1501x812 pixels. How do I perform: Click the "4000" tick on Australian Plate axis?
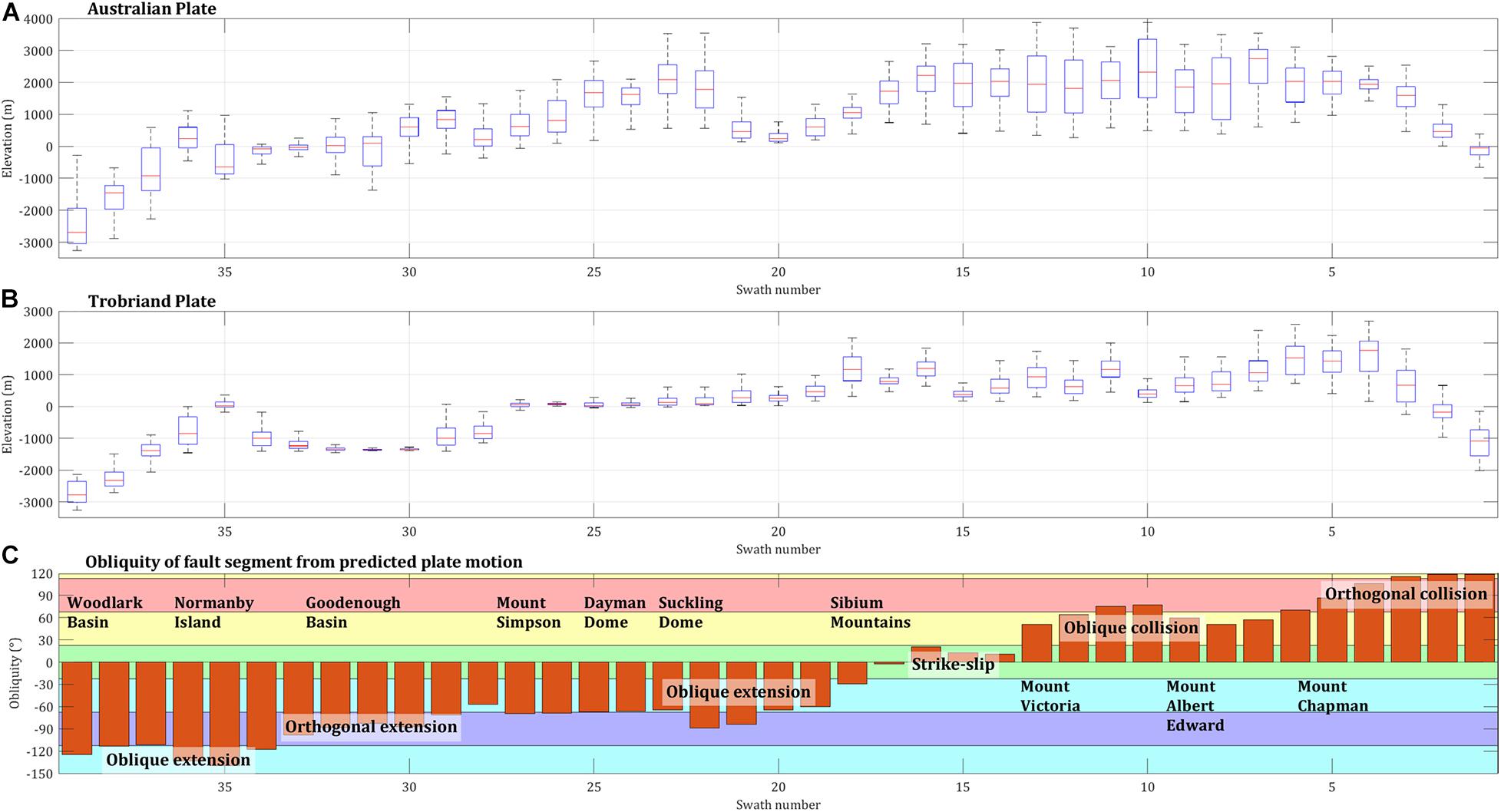(39, 18)
